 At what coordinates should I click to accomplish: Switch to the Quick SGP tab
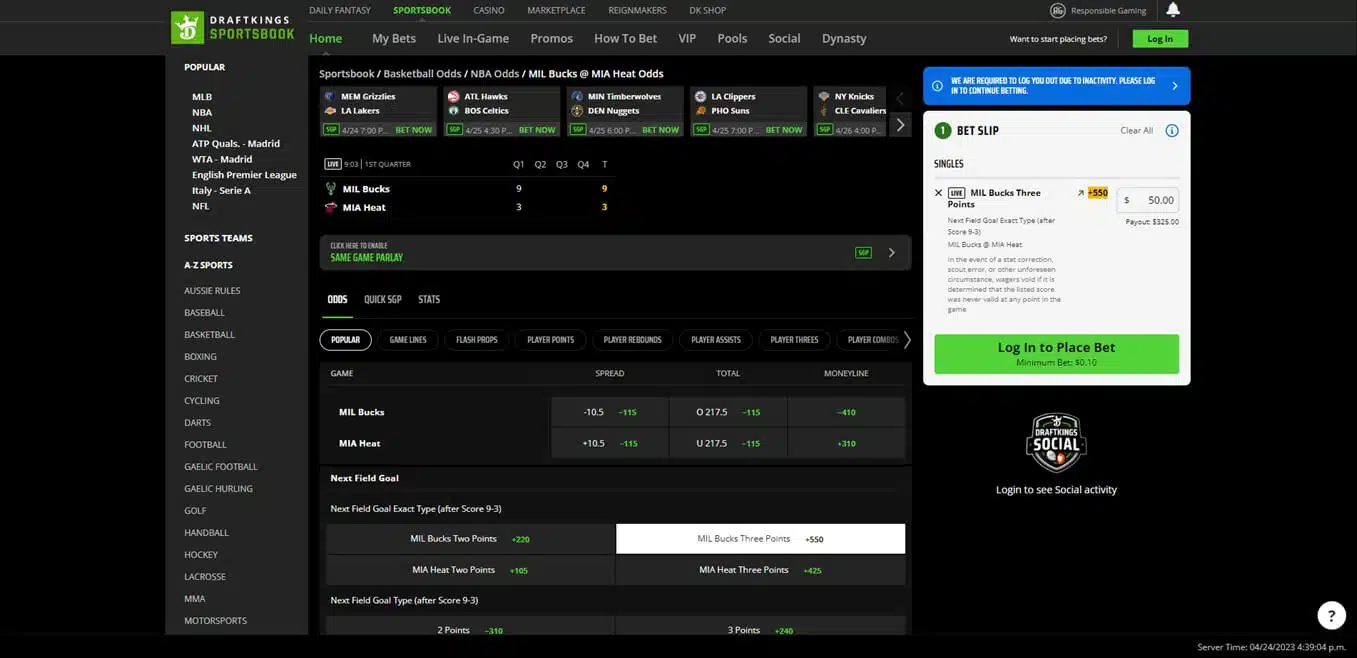[383, 300]
